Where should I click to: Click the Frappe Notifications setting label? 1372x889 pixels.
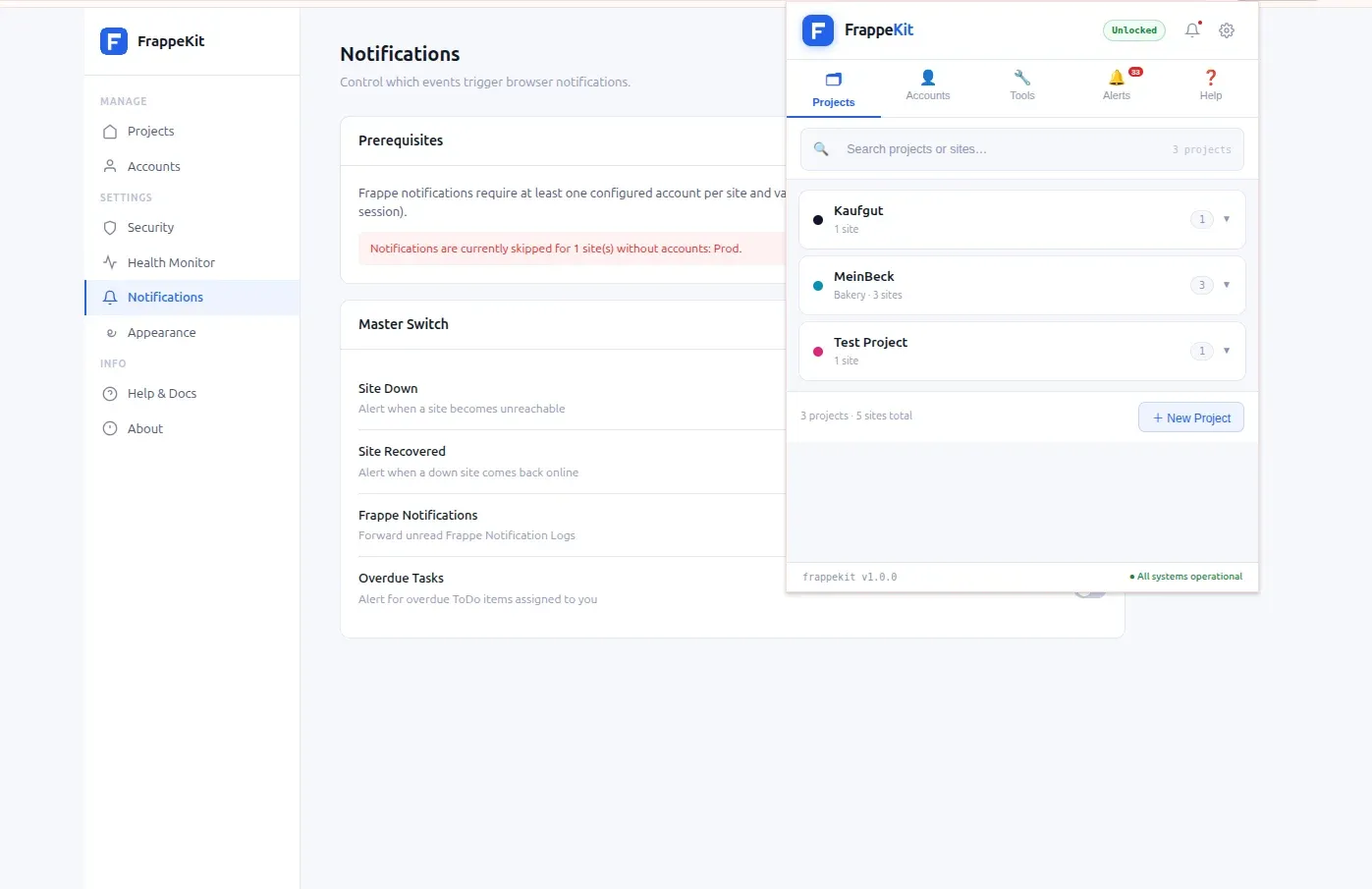(418, 516)
